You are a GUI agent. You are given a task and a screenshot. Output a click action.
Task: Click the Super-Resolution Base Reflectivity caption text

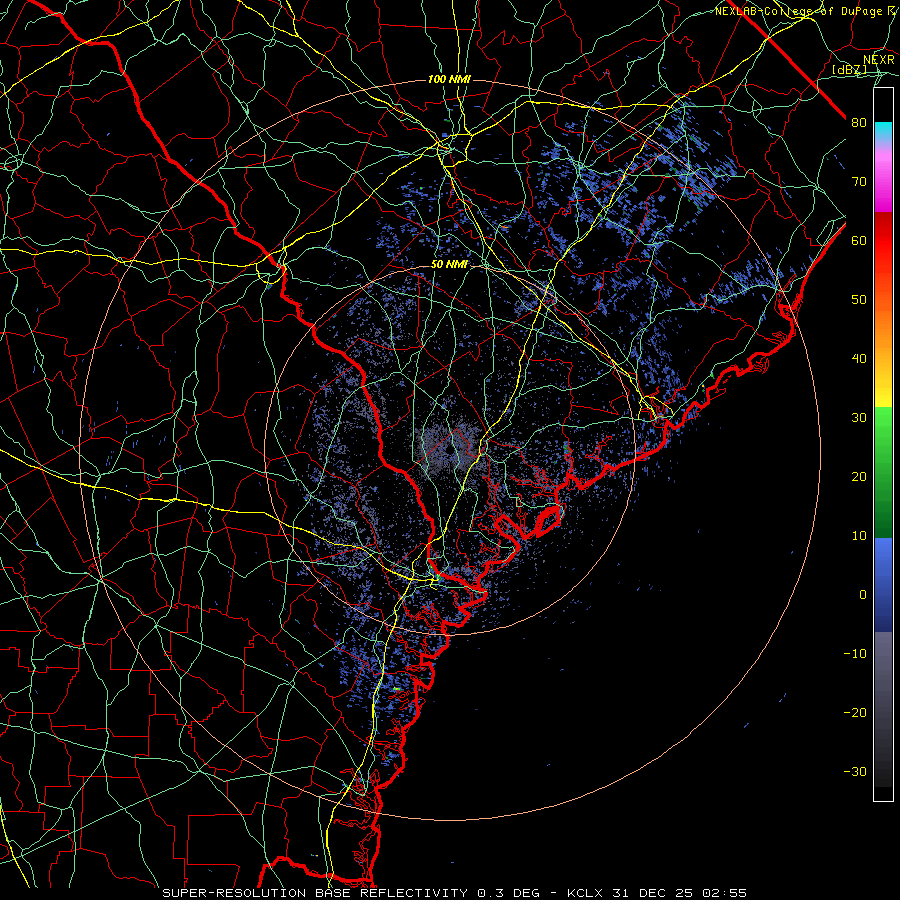click(x=315, y=893)
